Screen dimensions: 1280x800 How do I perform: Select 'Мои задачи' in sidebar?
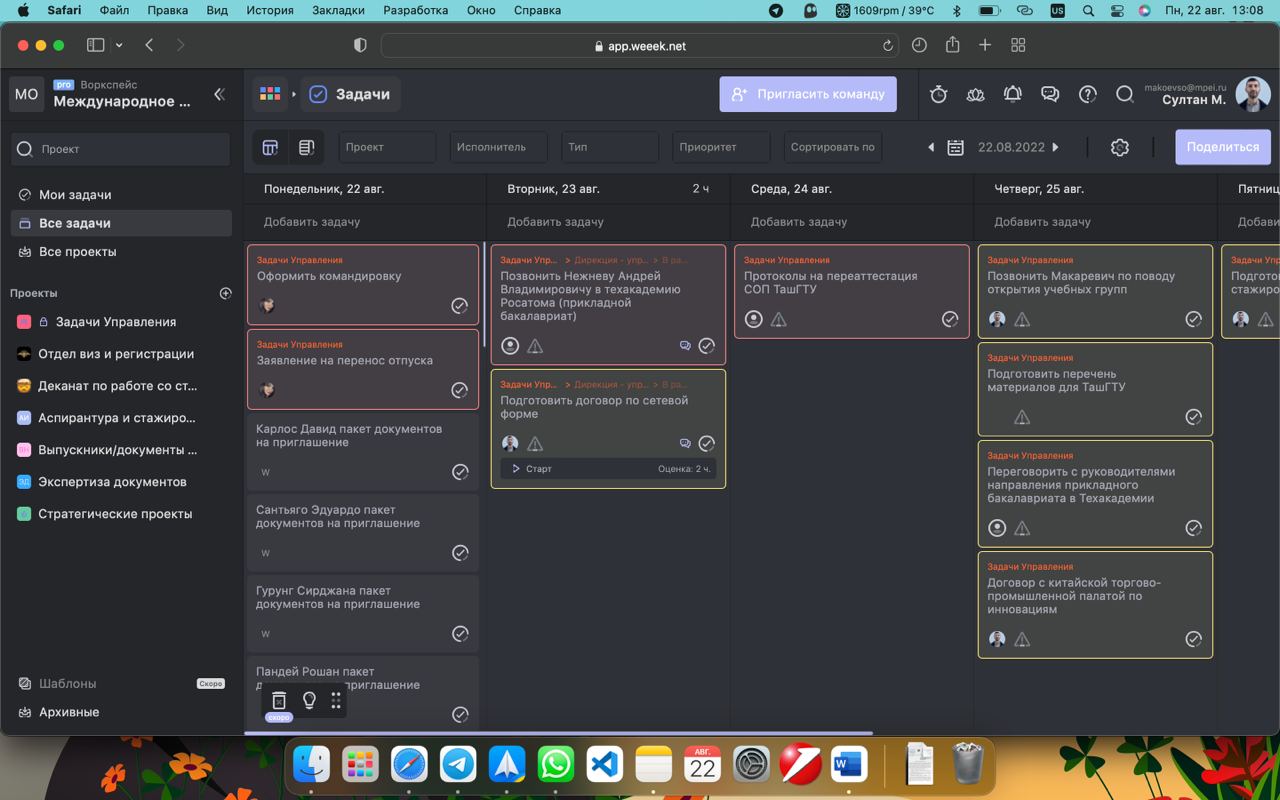(75, 195)
